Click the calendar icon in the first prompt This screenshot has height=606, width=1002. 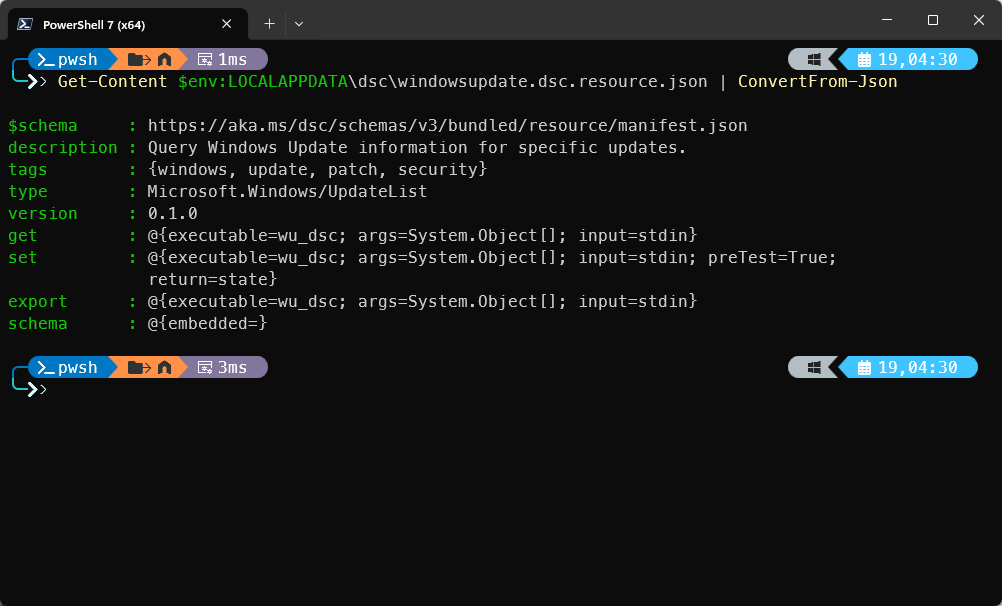(864, 60)
